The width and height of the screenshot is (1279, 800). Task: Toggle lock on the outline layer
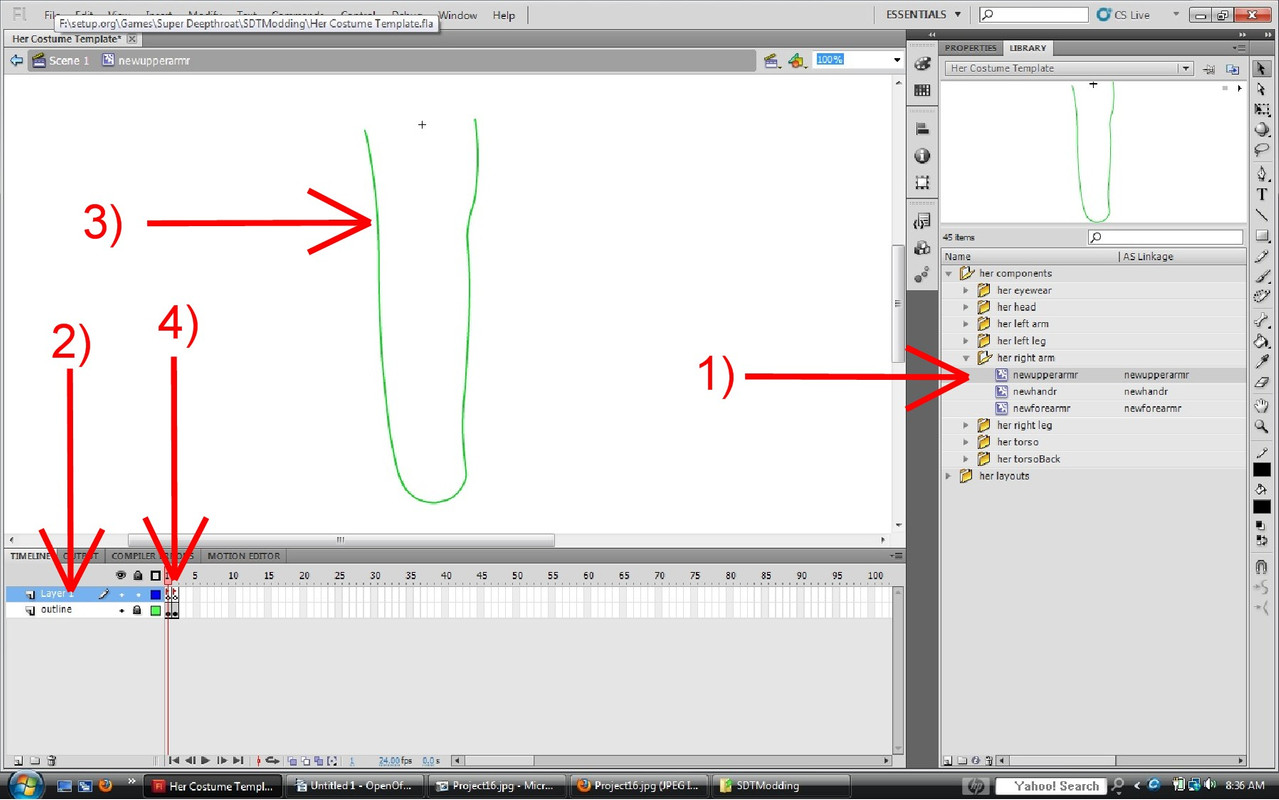137,610
